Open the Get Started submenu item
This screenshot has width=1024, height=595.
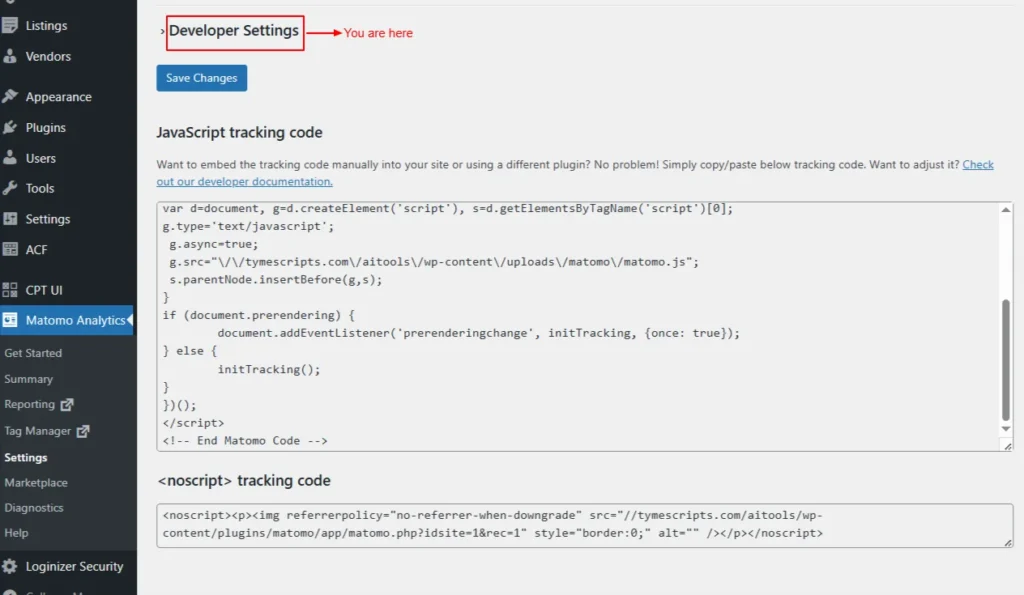tap(33, 353)
